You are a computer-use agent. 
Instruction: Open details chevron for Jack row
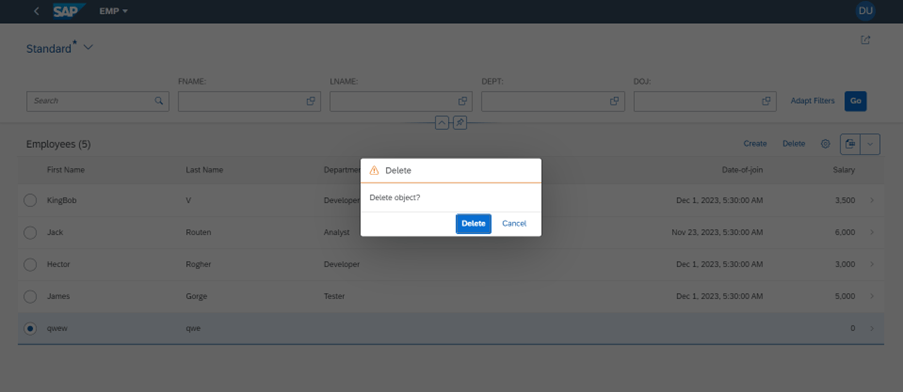[872, 232]
